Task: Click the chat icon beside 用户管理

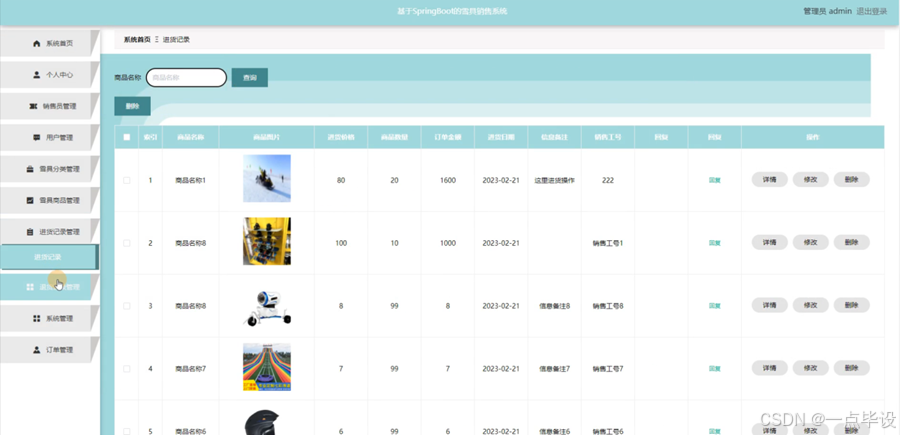Action: coord(37,138)
